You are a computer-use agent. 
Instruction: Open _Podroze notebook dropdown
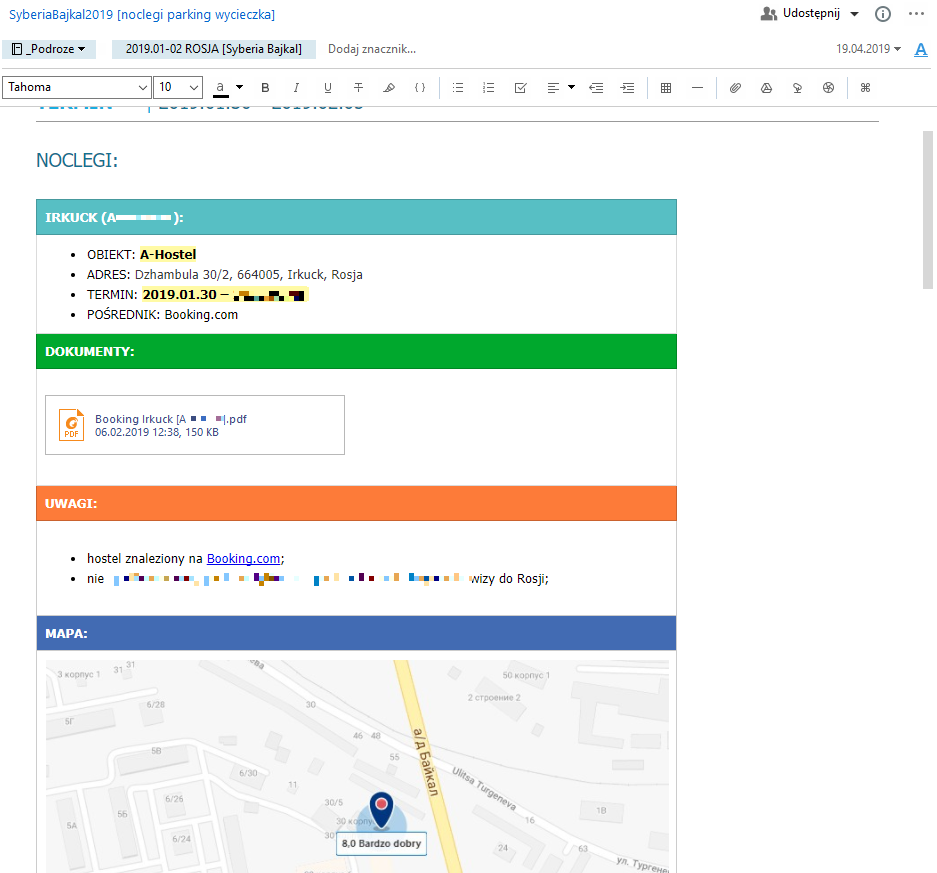click(49, 49)
